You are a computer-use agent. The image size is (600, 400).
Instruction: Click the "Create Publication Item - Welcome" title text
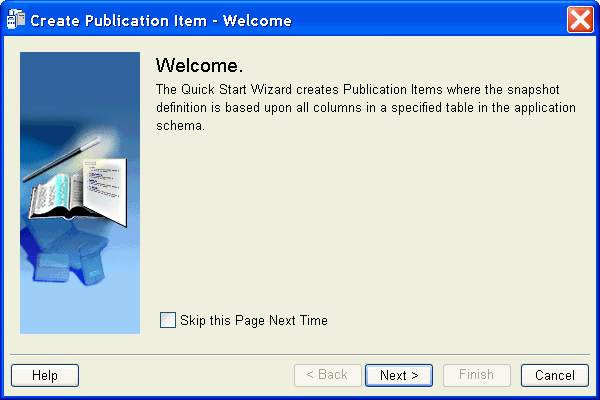click(161, 21)
